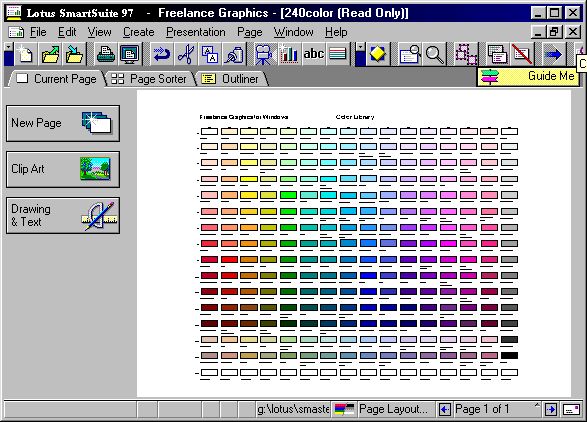587x422 pixels.
Task: Click the g:\lotus\smaste path in status bar
Action: pos(293,409)
